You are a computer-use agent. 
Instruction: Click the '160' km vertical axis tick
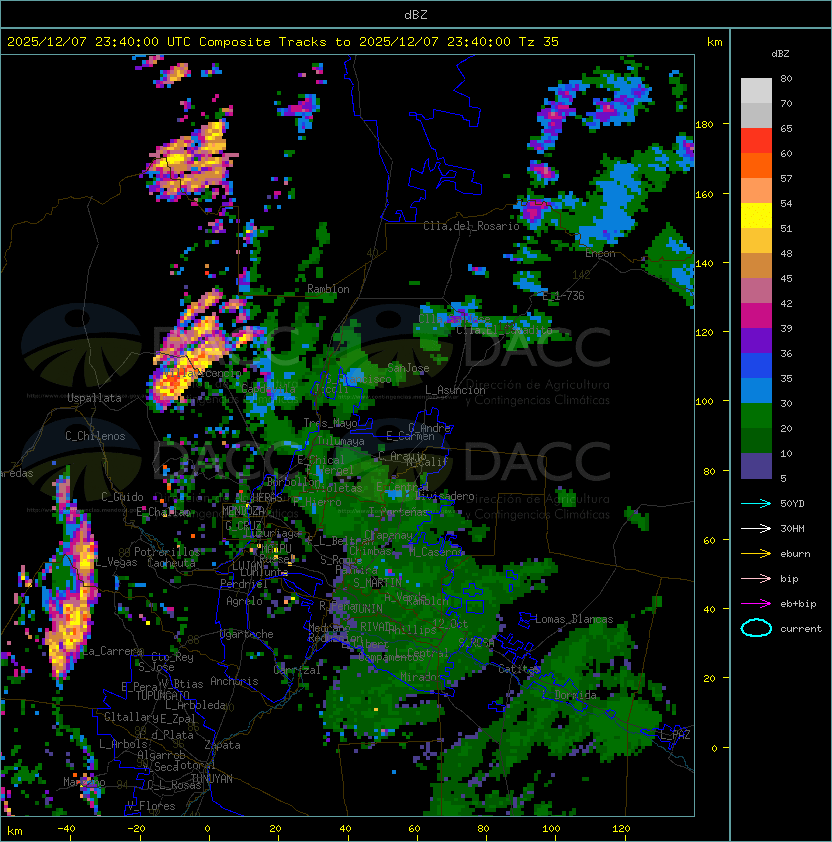[704, 194]
